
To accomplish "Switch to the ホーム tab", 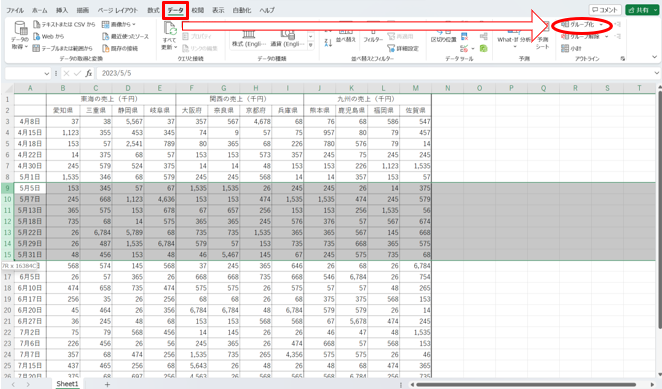I will pos(40,10).
